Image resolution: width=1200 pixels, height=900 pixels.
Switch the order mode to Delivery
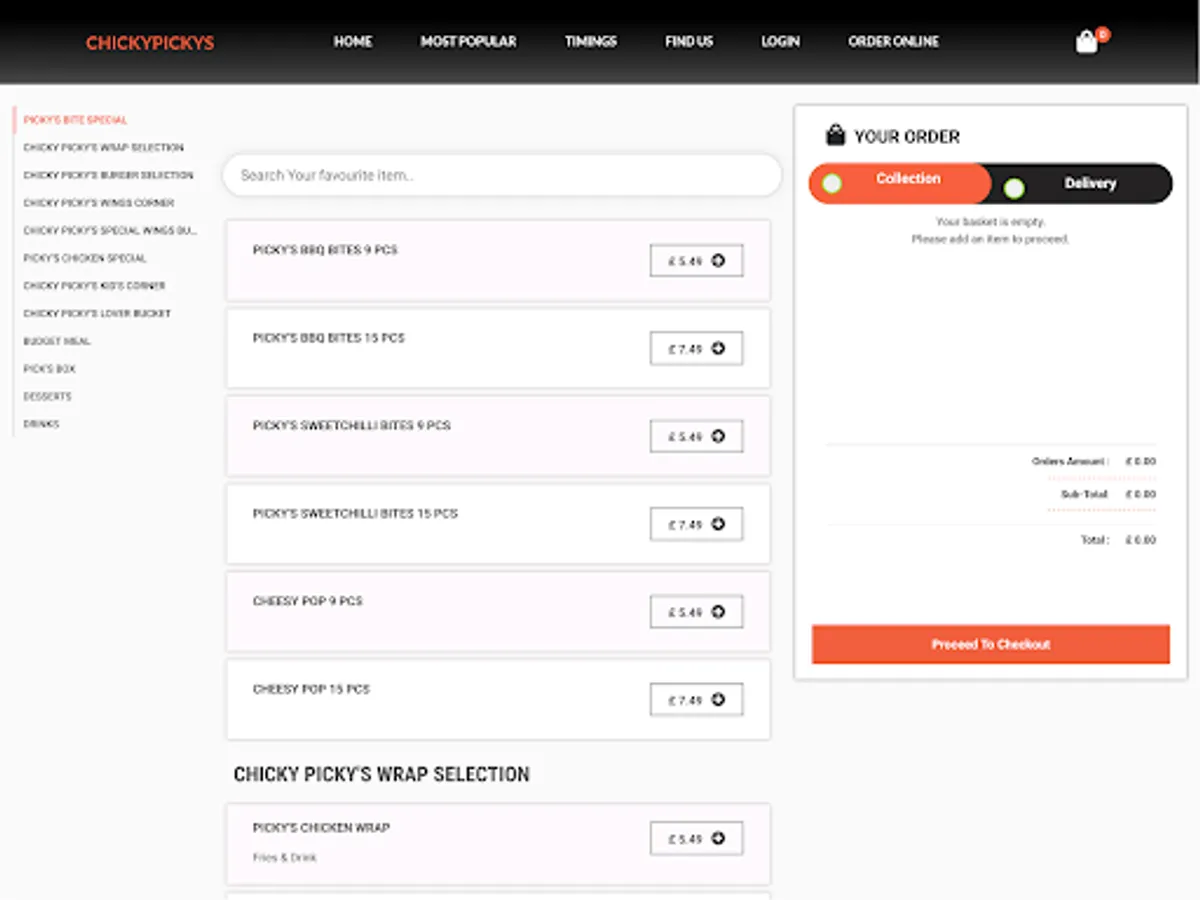(x=1090, y=183)
